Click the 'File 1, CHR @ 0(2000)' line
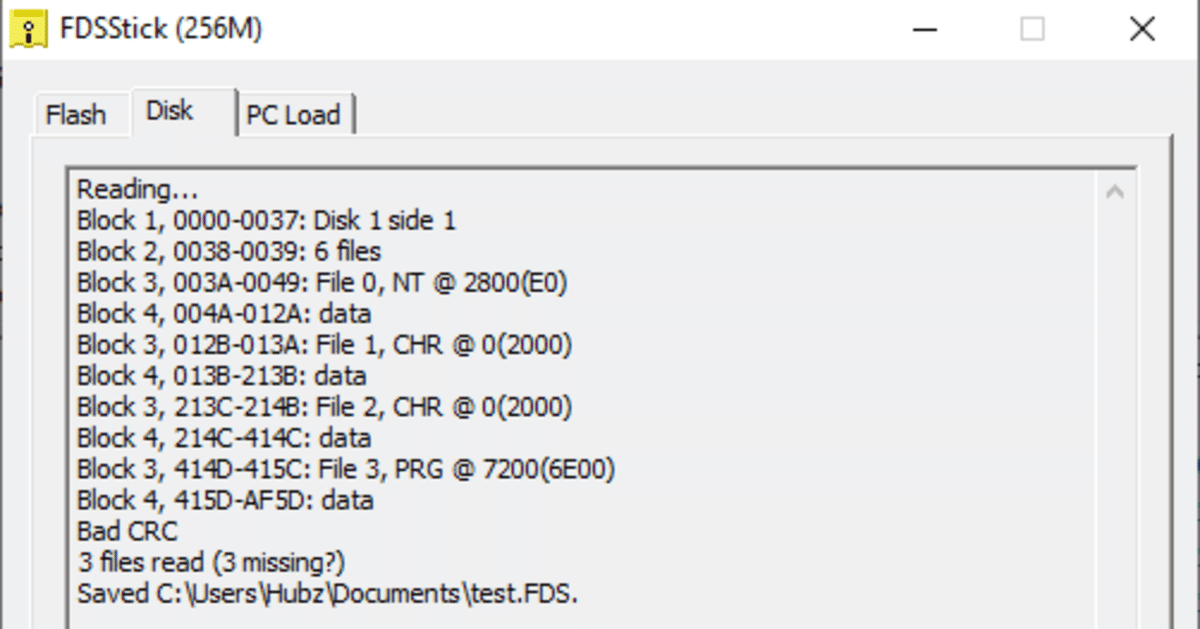Screen dimensions: 1200x629 point(324,344)
